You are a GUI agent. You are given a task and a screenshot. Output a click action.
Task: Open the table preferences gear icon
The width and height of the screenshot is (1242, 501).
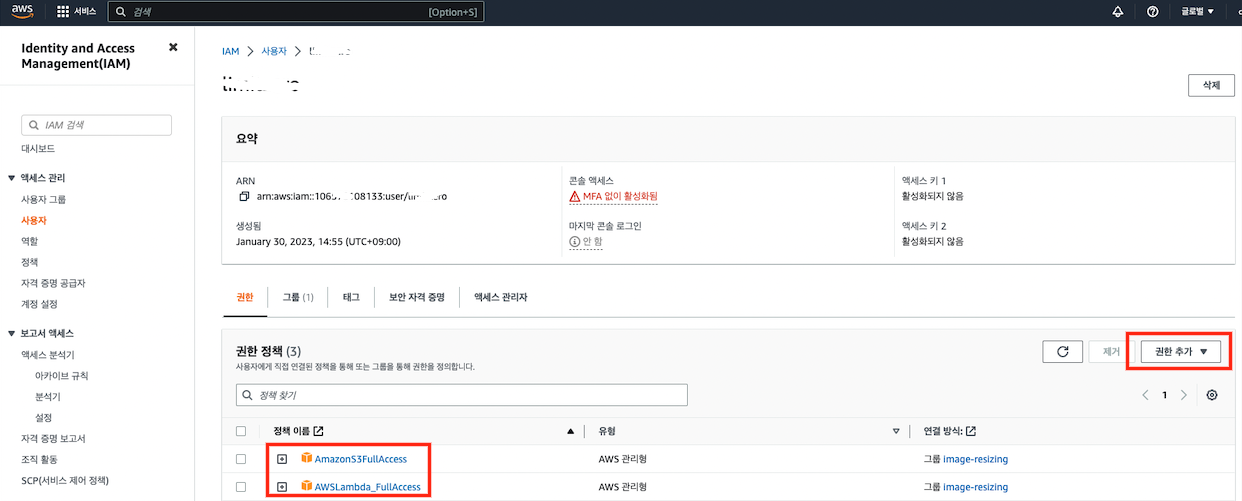[1212, 395]
